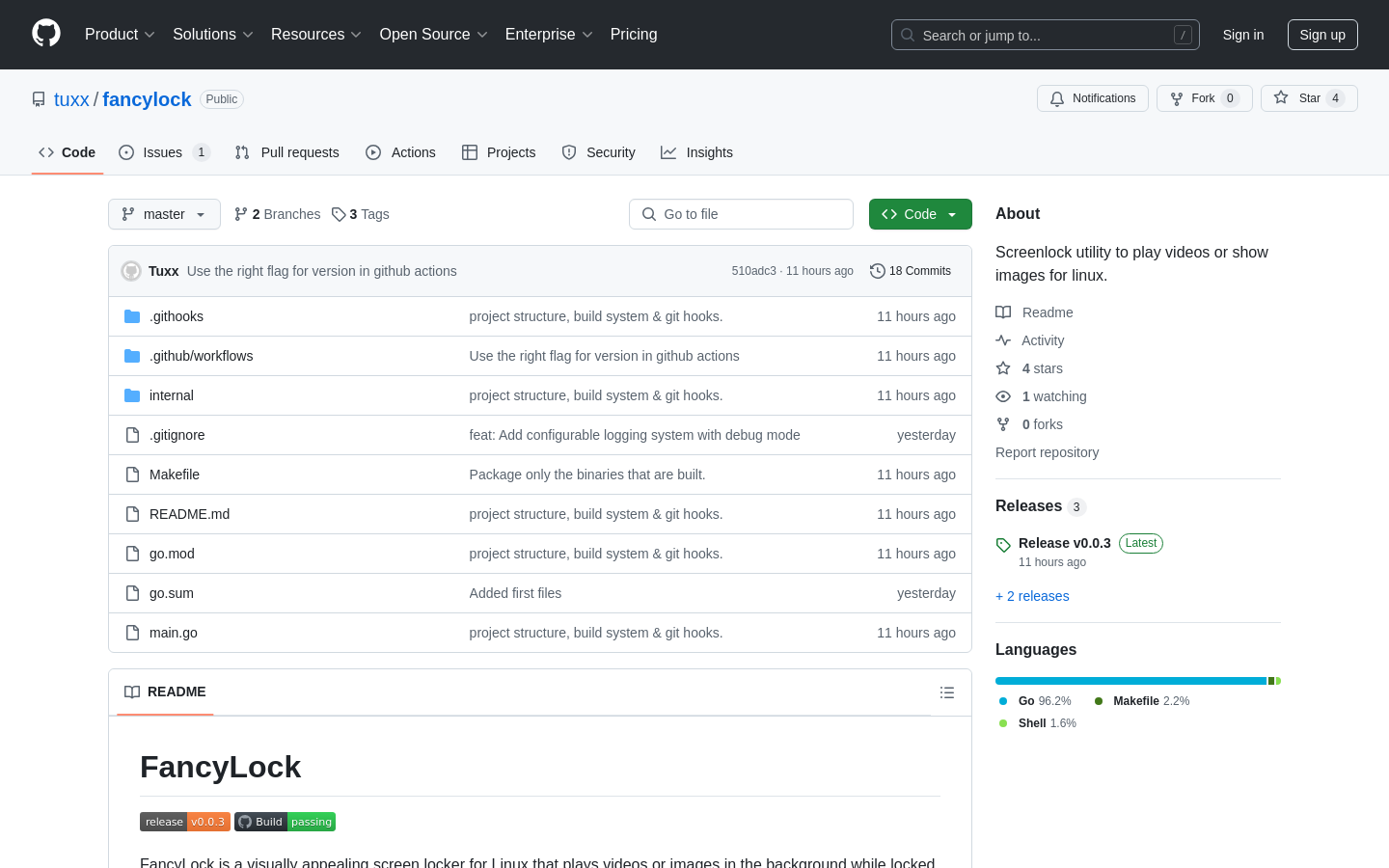Focus the Search or jump to field
Screen dimensions: 1389x868
(x=1046, y=35)
